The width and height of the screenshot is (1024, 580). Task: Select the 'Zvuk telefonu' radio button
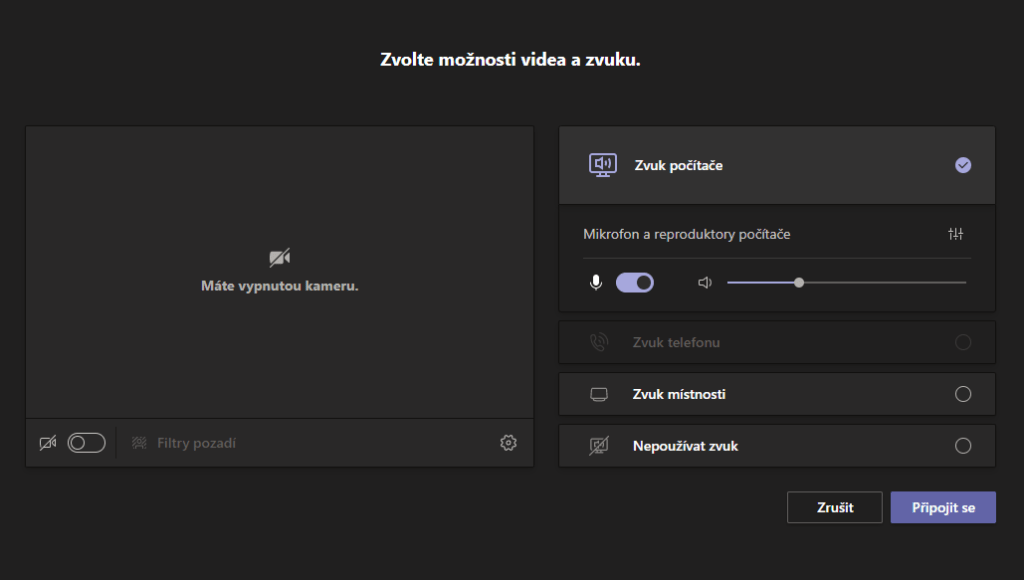pos(963,342)
